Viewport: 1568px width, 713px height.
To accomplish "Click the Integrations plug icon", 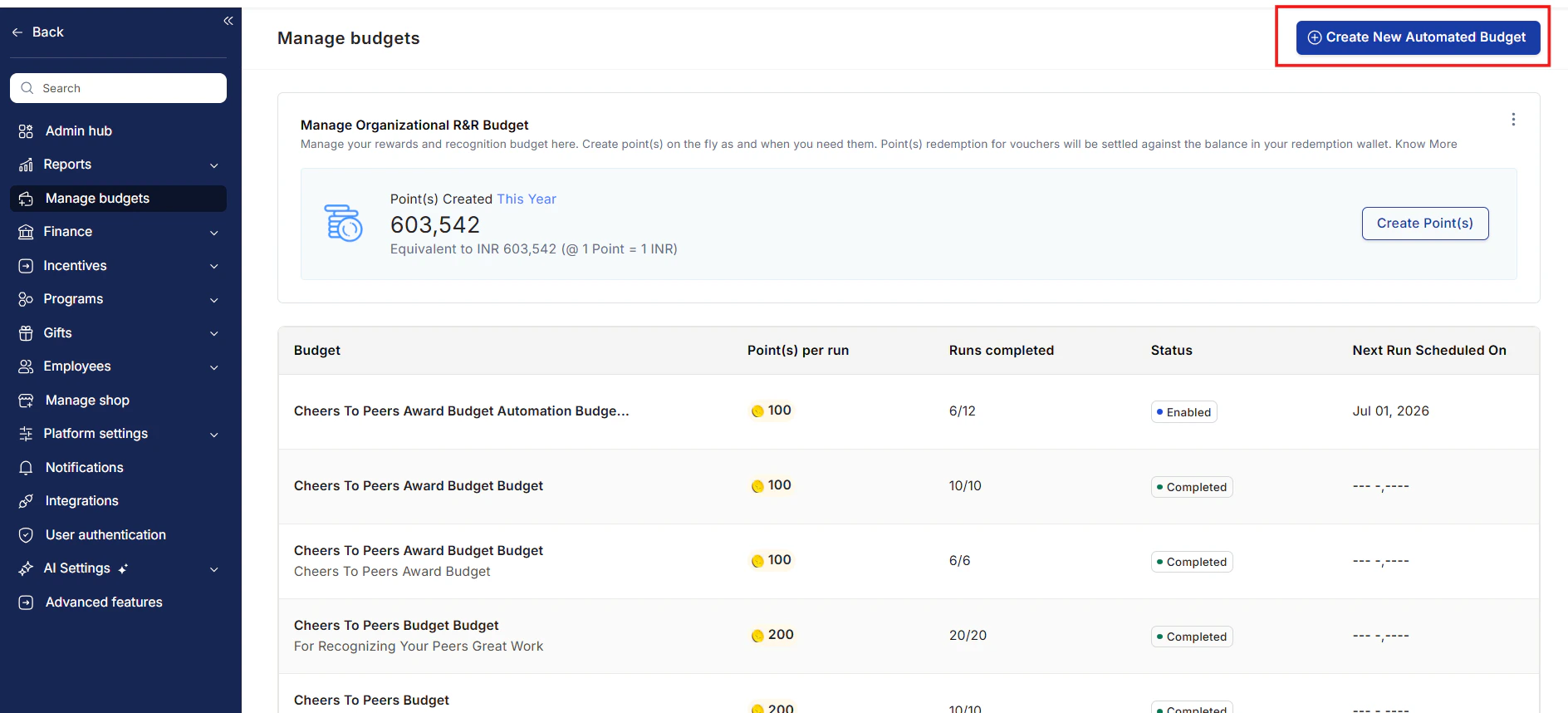I will (x=26, y=501).
